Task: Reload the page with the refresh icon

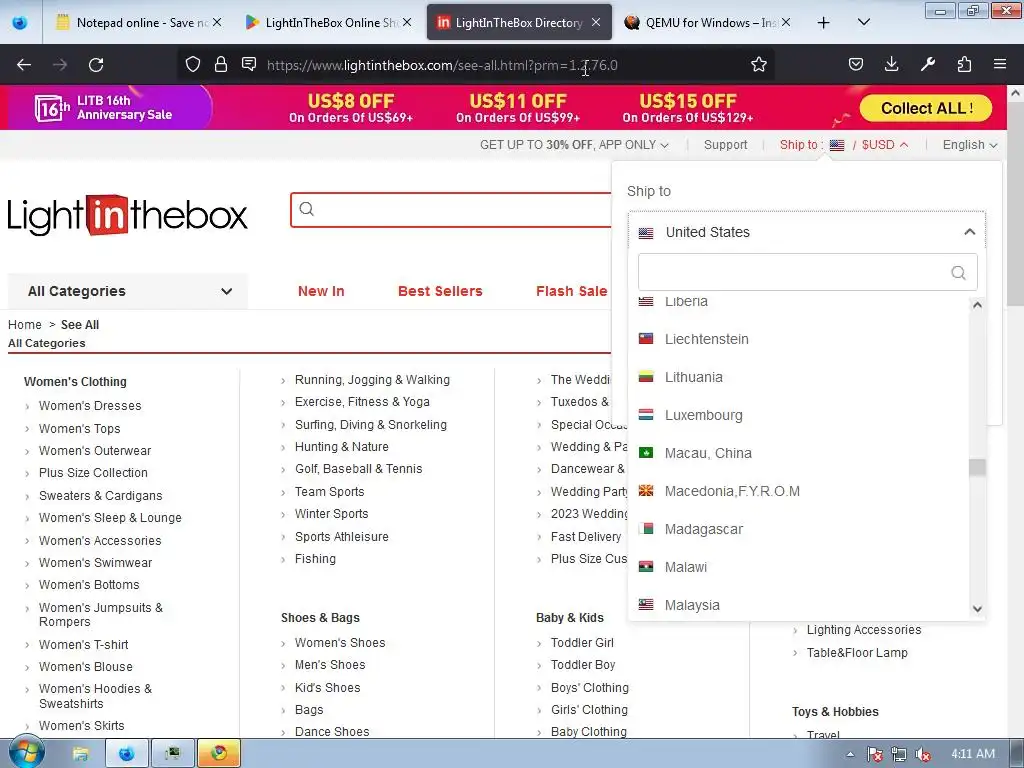Action: pyautogui.click(x=96, y=65)
